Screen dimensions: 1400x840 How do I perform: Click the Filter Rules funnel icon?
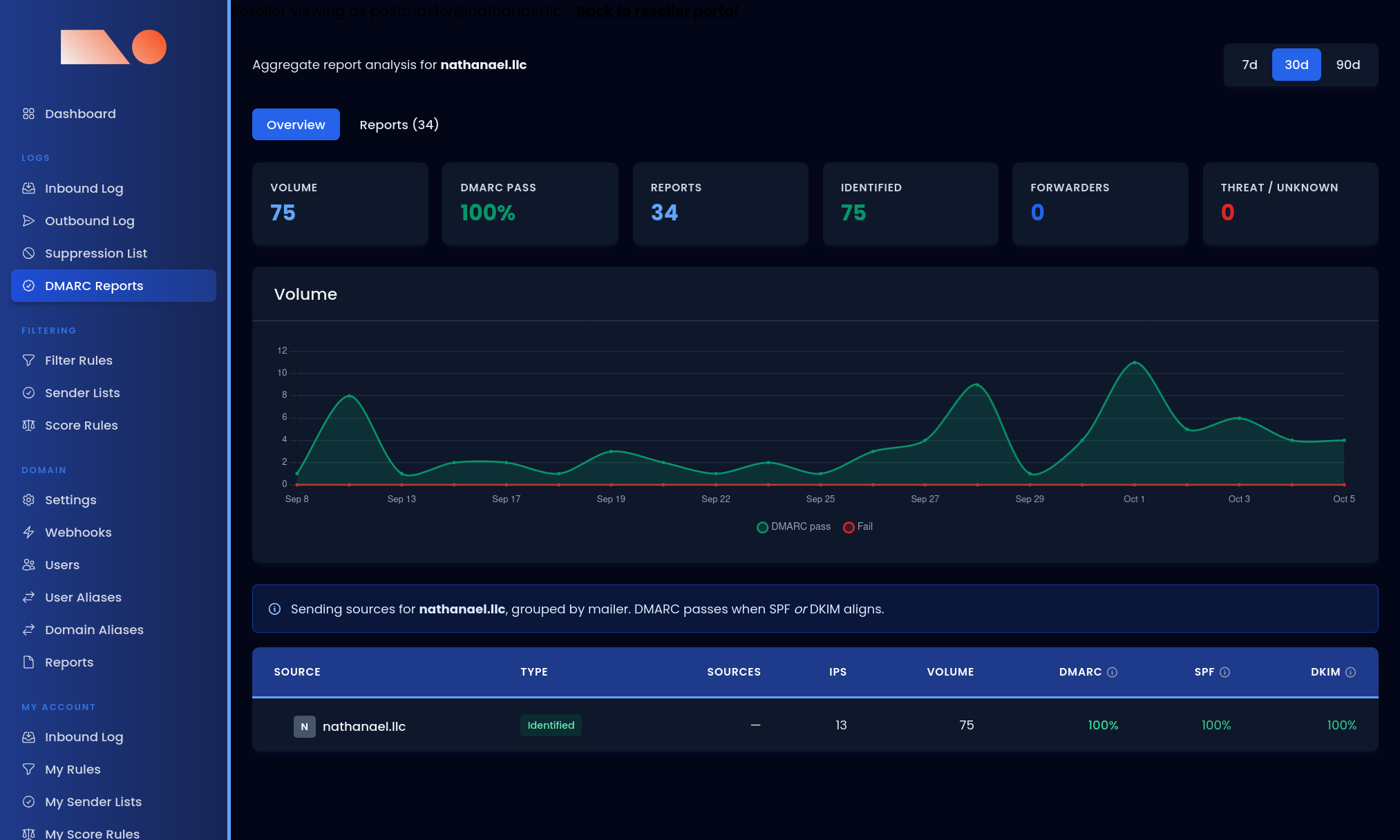coord(28,360)
